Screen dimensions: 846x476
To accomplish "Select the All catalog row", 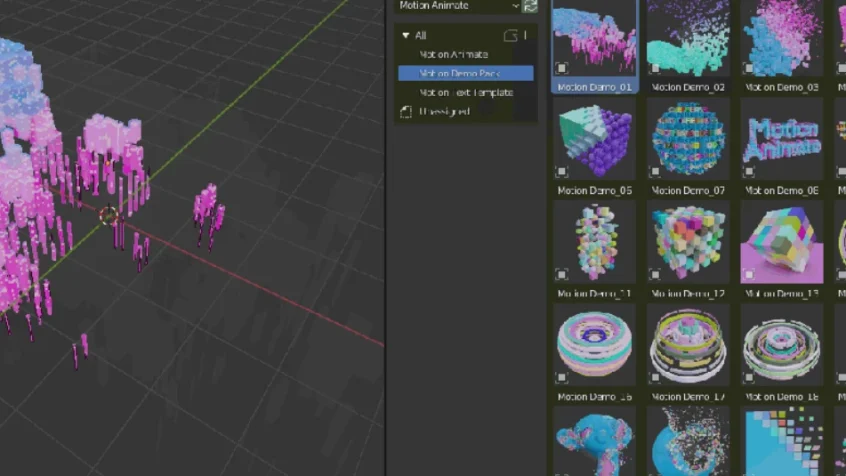I will tap(466, 36).
